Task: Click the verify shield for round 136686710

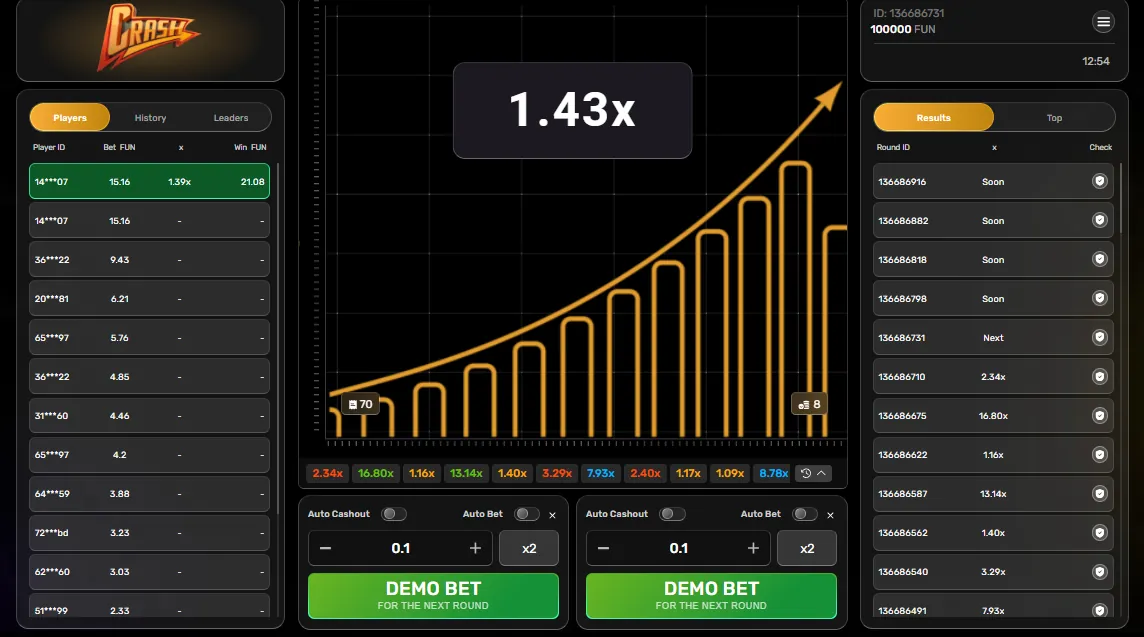Action: coord(1100,377)
